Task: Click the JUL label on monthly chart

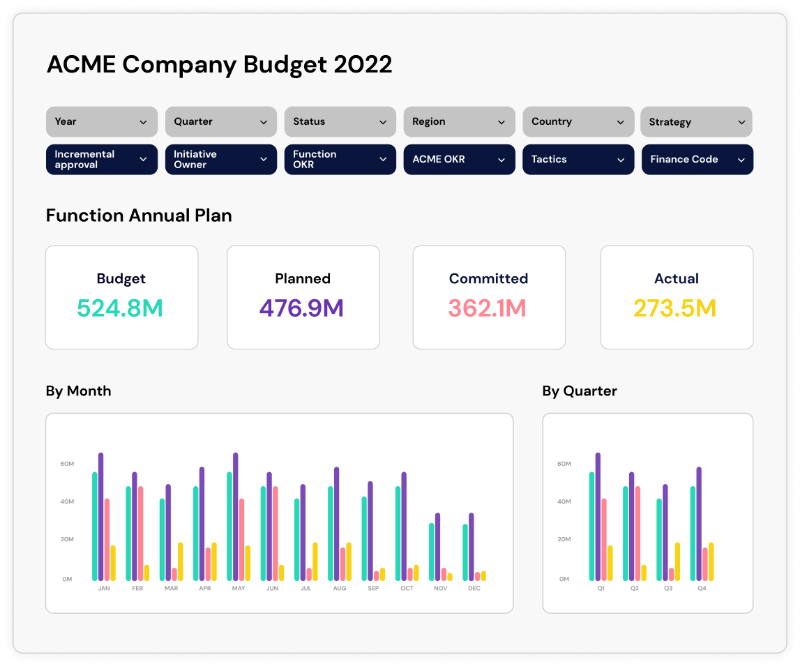Action: [306, 588]
